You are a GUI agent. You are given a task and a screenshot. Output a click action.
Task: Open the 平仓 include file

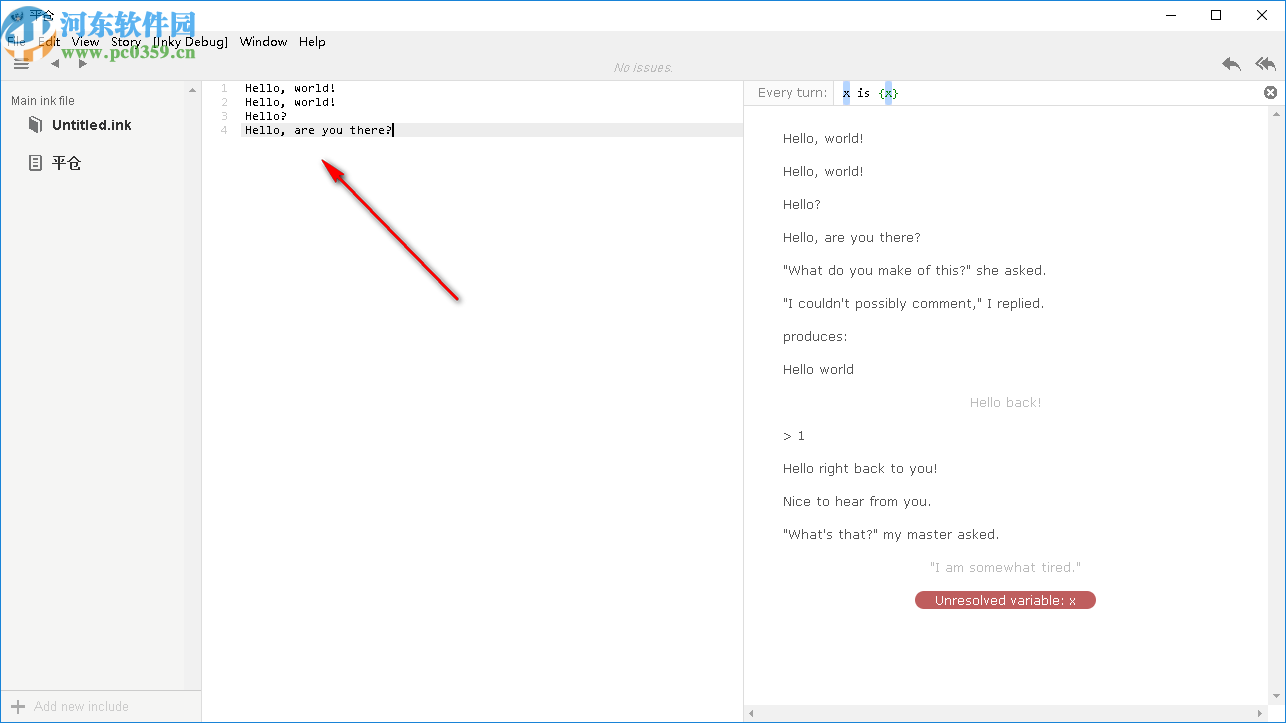coord(66,163)
